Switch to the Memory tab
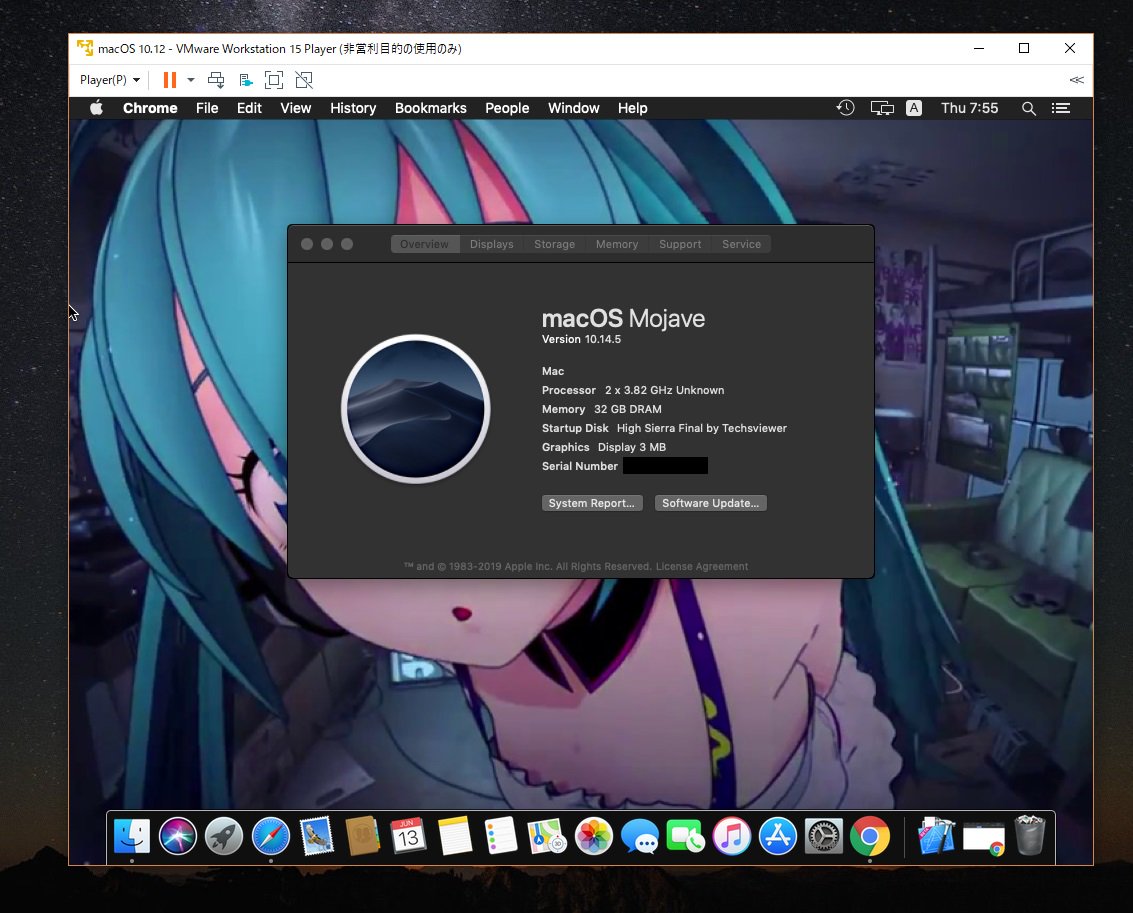1133x913 pixels. point(617,244)
